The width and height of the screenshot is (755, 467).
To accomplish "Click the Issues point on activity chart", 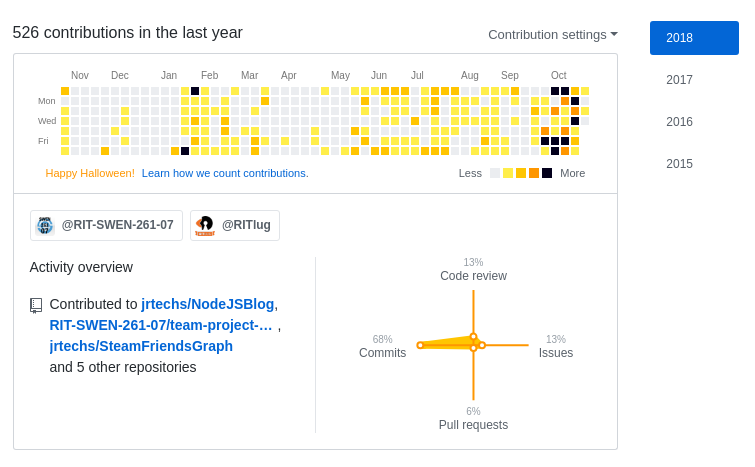I will pos(482,345).
